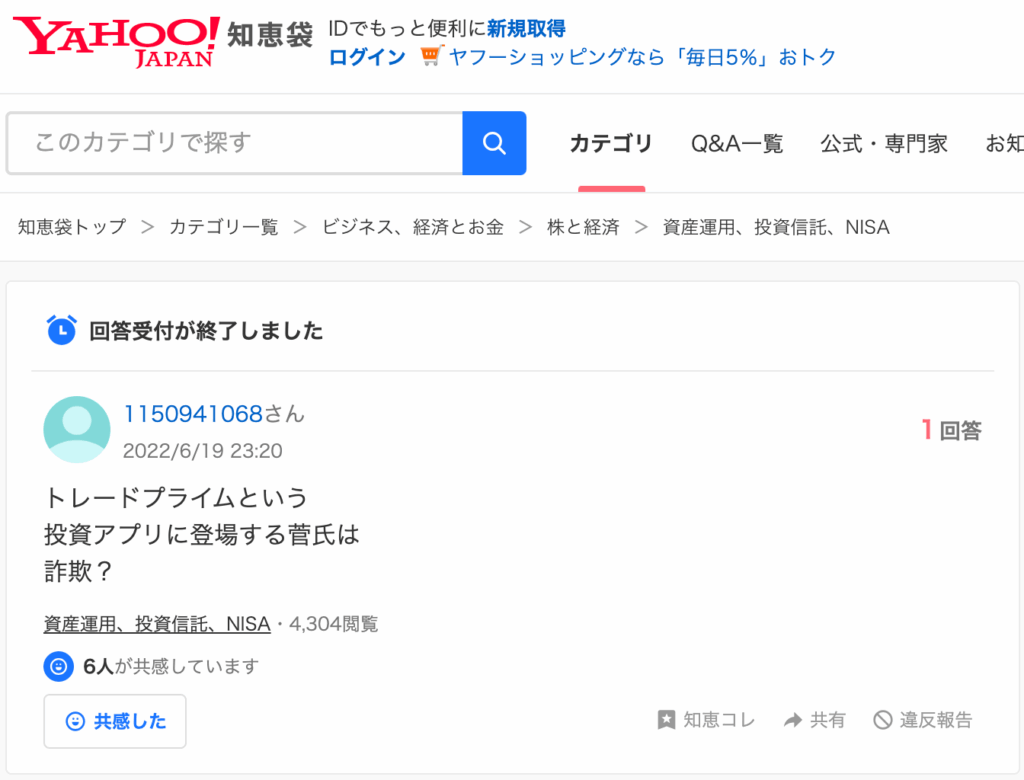1024x780 pixels.
Task: Click the blue magnifier search button
Action: click(494, 143)
